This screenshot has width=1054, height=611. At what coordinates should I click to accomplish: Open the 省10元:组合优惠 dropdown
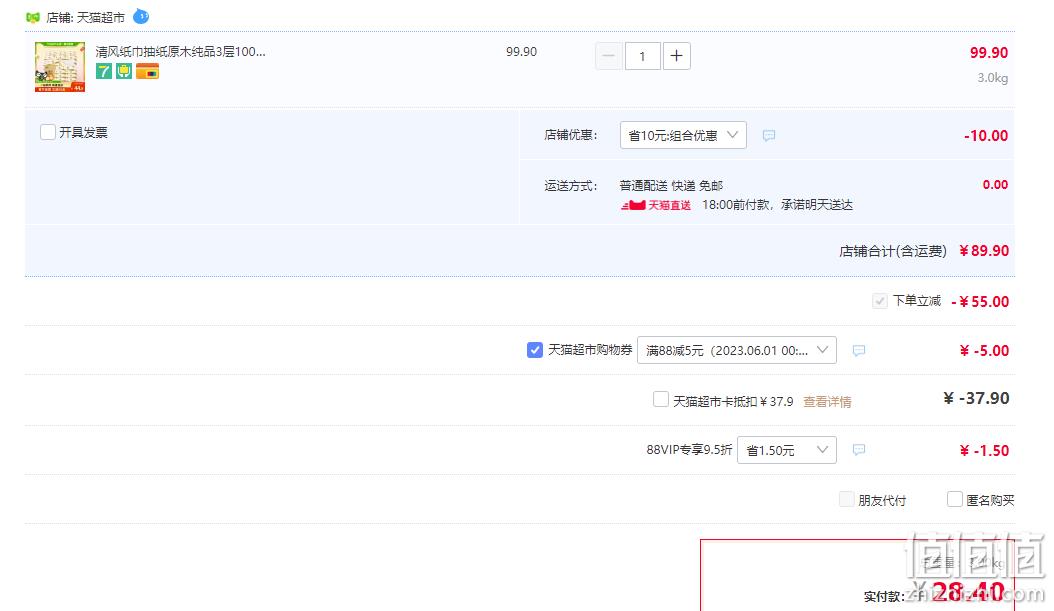(x=683, y=135)
